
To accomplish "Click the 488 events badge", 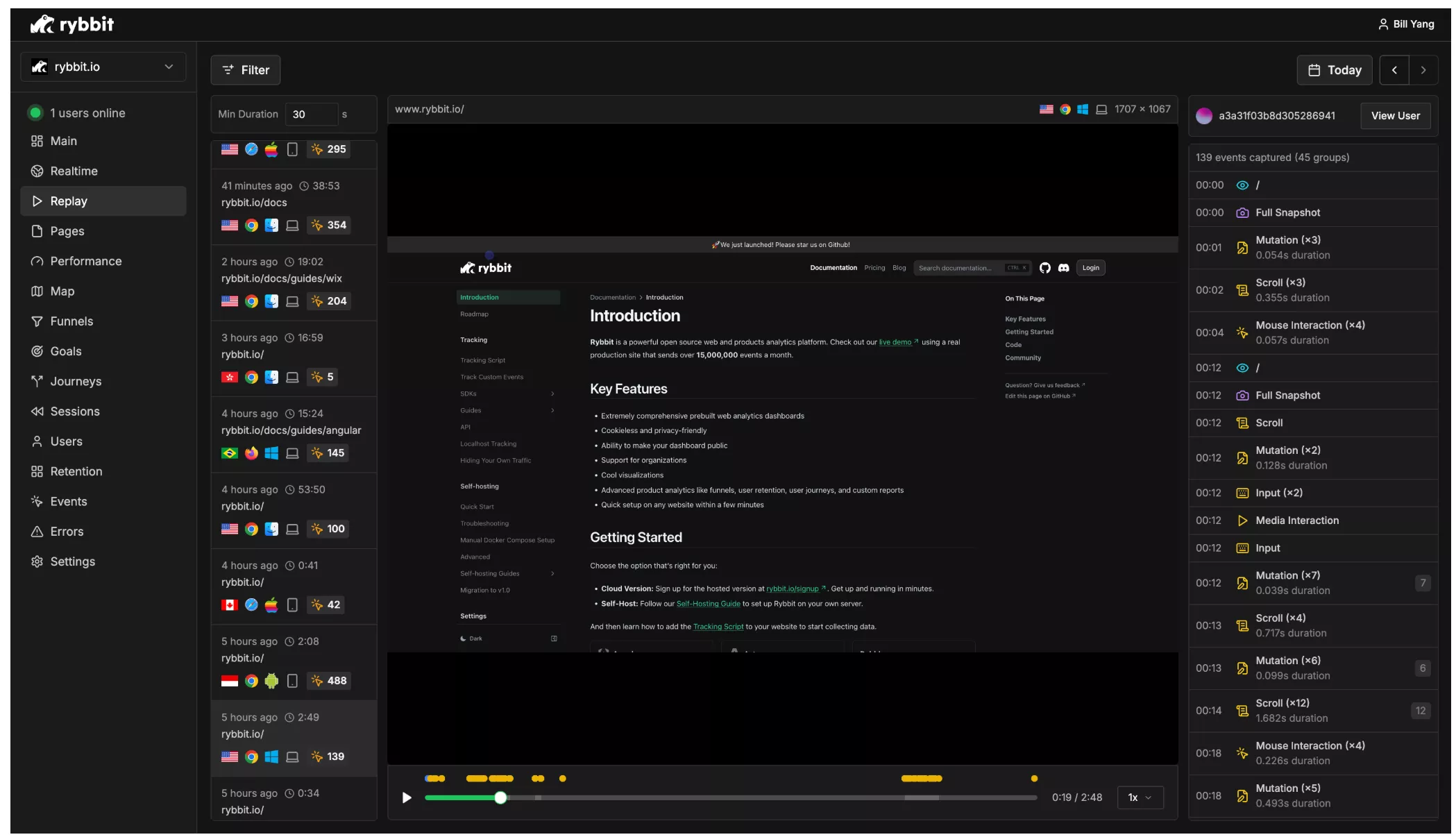I will coord(329,681).
